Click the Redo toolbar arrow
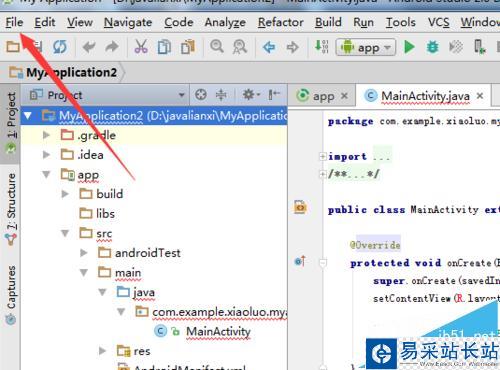Screen dimensions: 500x370 click(x=112, y=47)
